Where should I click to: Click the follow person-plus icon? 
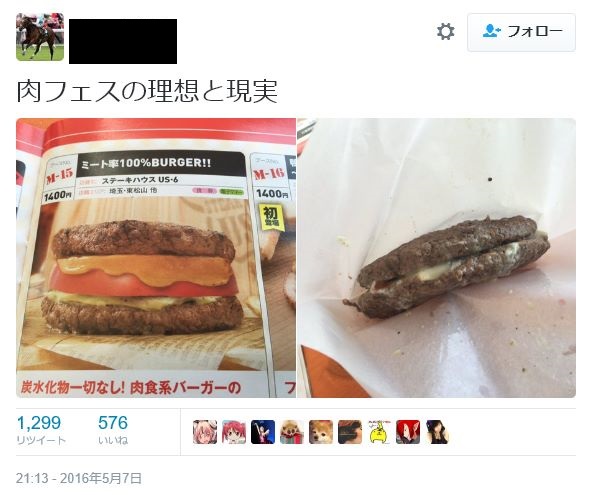pos(491,31)
